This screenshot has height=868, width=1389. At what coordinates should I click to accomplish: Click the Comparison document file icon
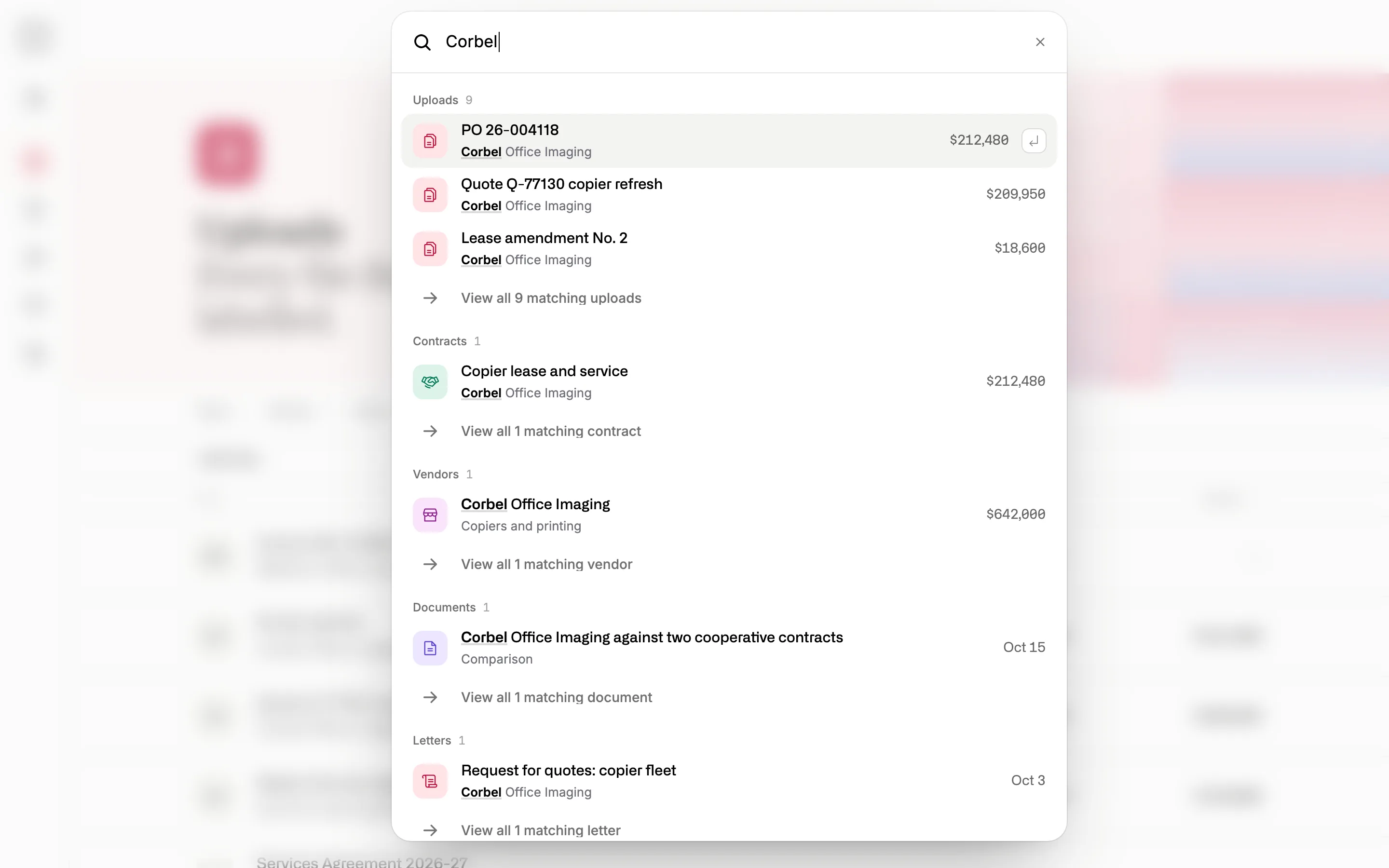click(430, 648)
